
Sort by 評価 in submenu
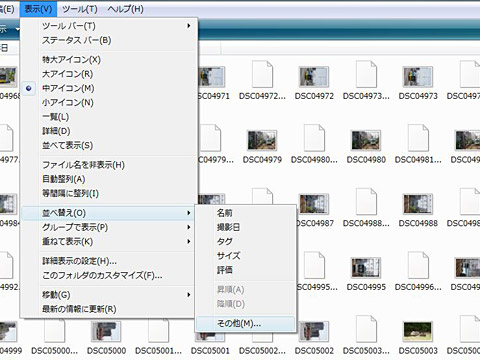click(246, 270)
